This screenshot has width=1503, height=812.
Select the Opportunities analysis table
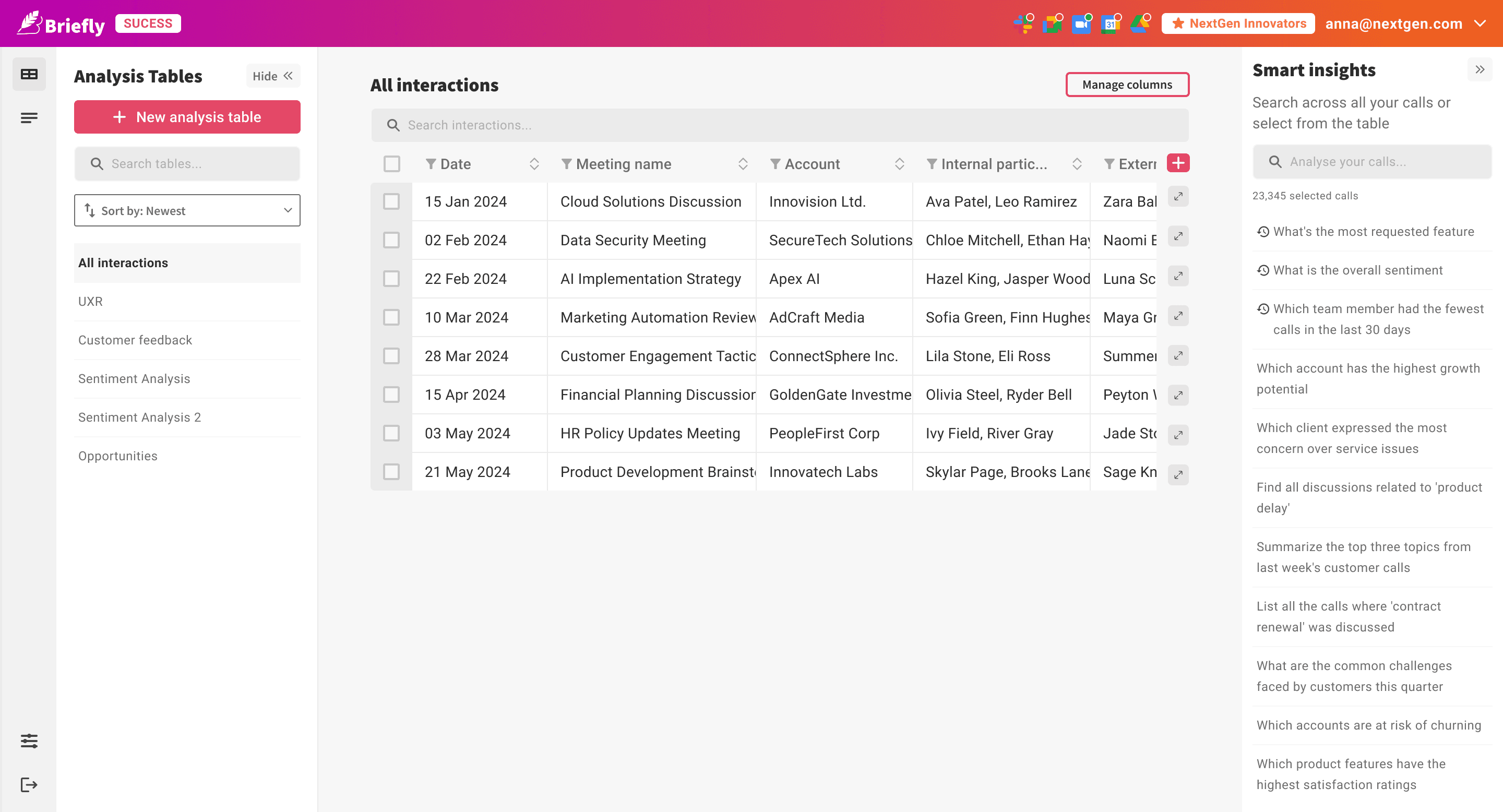118,456
